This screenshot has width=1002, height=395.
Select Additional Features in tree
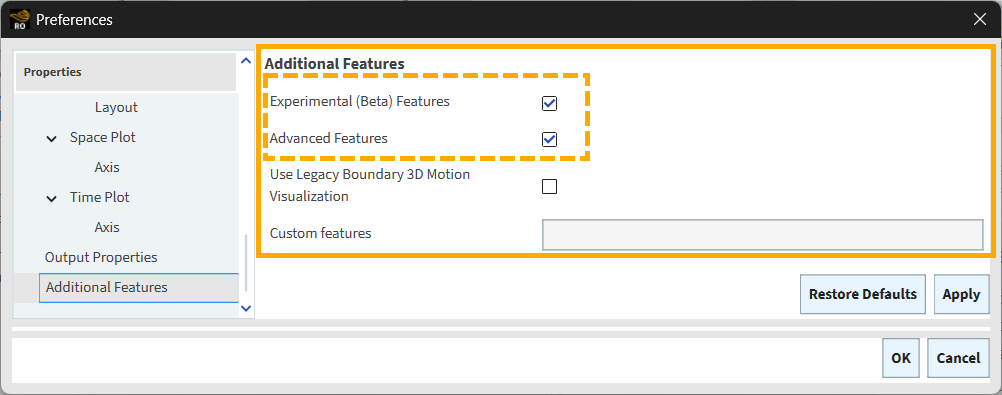[139, 288]
